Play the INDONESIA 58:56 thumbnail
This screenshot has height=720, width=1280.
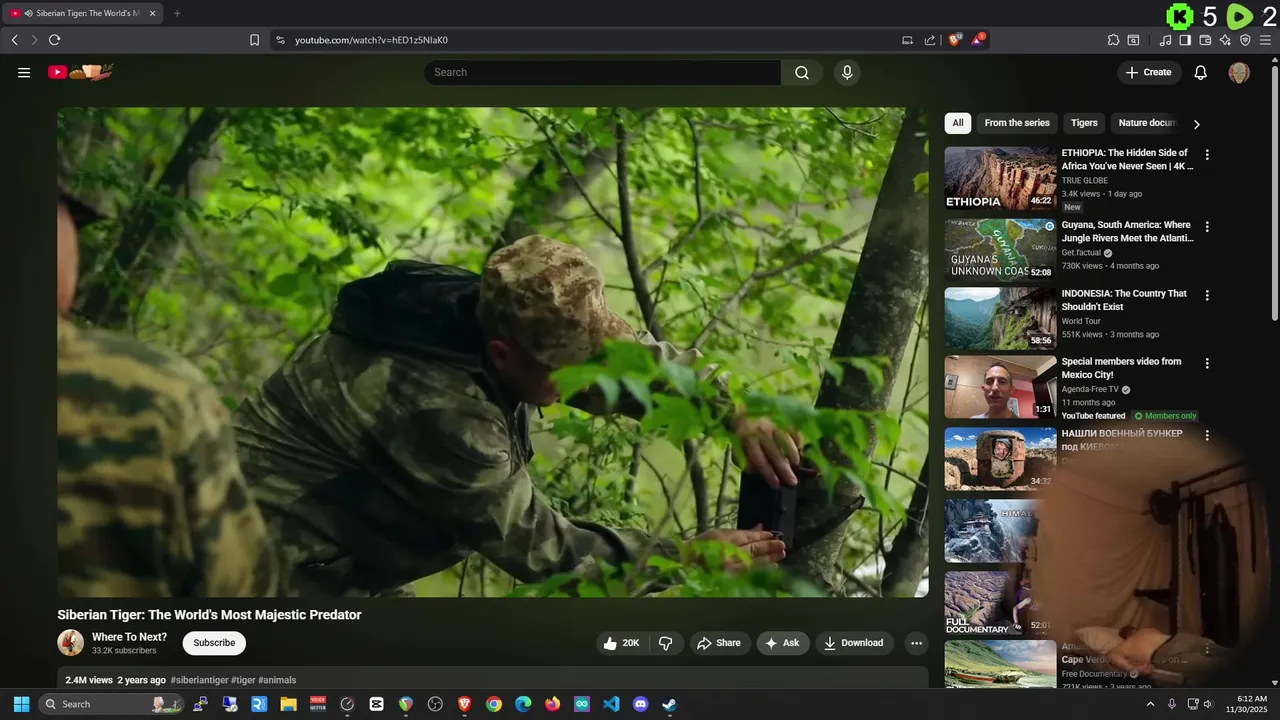pyautogui.click(x=1000, y=318)
